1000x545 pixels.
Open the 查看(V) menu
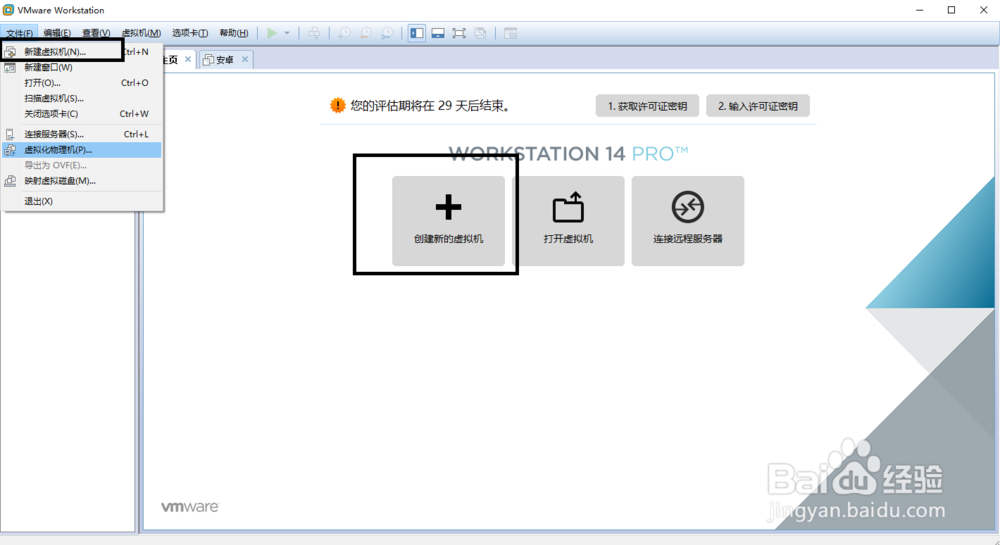coord(96,33)
